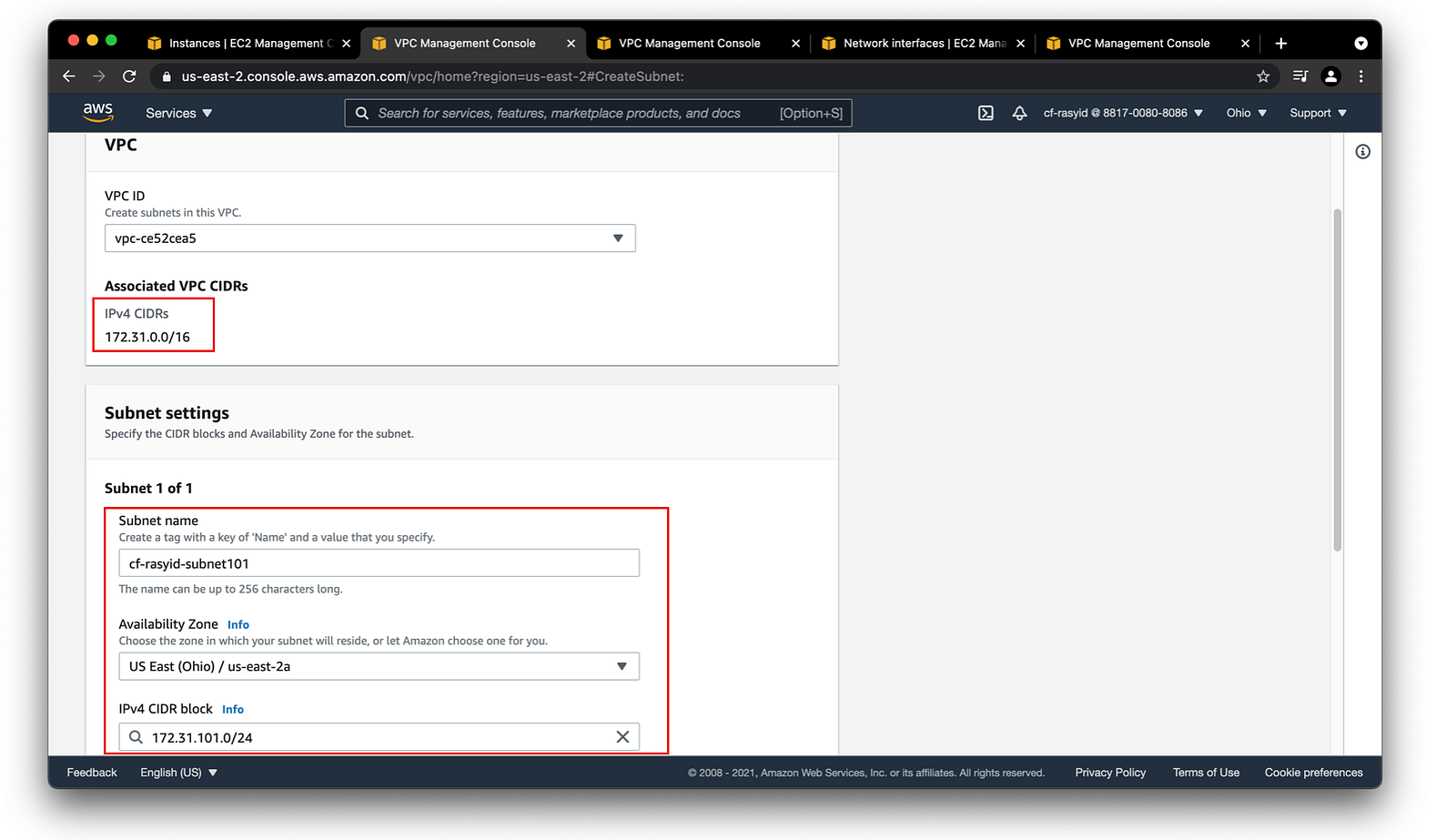The height and width of the screenshot is (840, 1456).
Task: Select the 172.31.0.0/16 CIDR text
Action: point(147,337)
